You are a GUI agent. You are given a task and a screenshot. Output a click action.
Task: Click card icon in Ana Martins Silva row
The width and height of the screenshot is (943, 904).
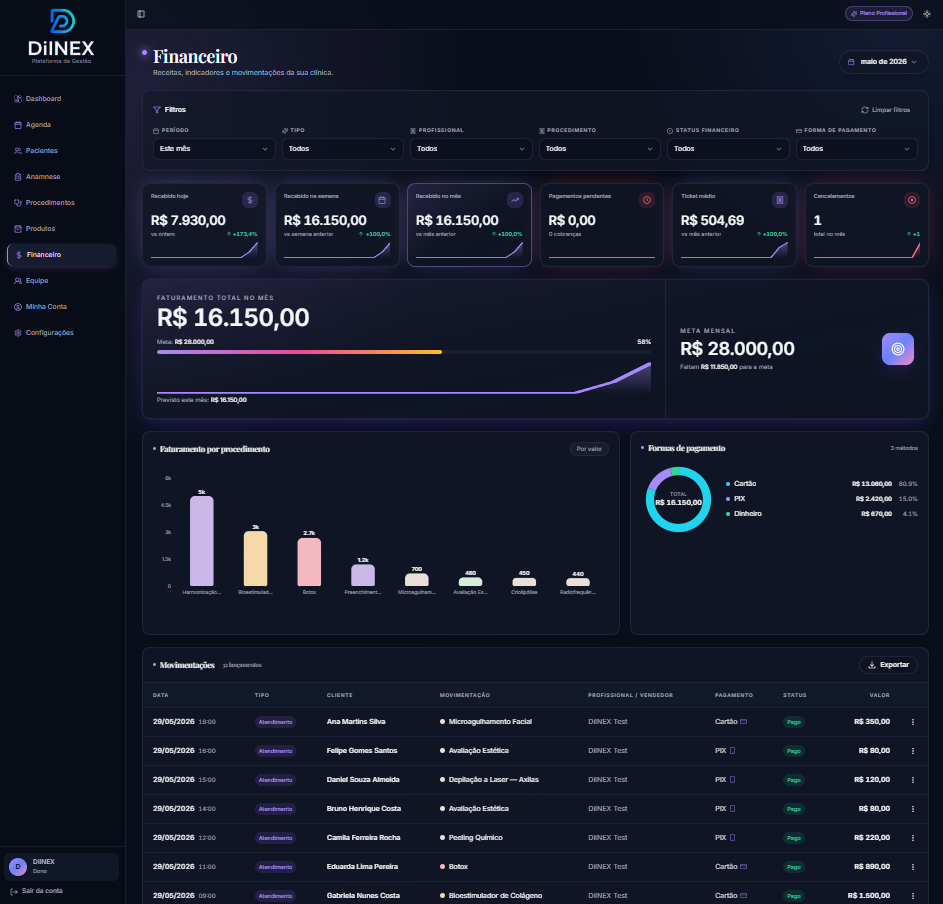(x=743, y=722)
